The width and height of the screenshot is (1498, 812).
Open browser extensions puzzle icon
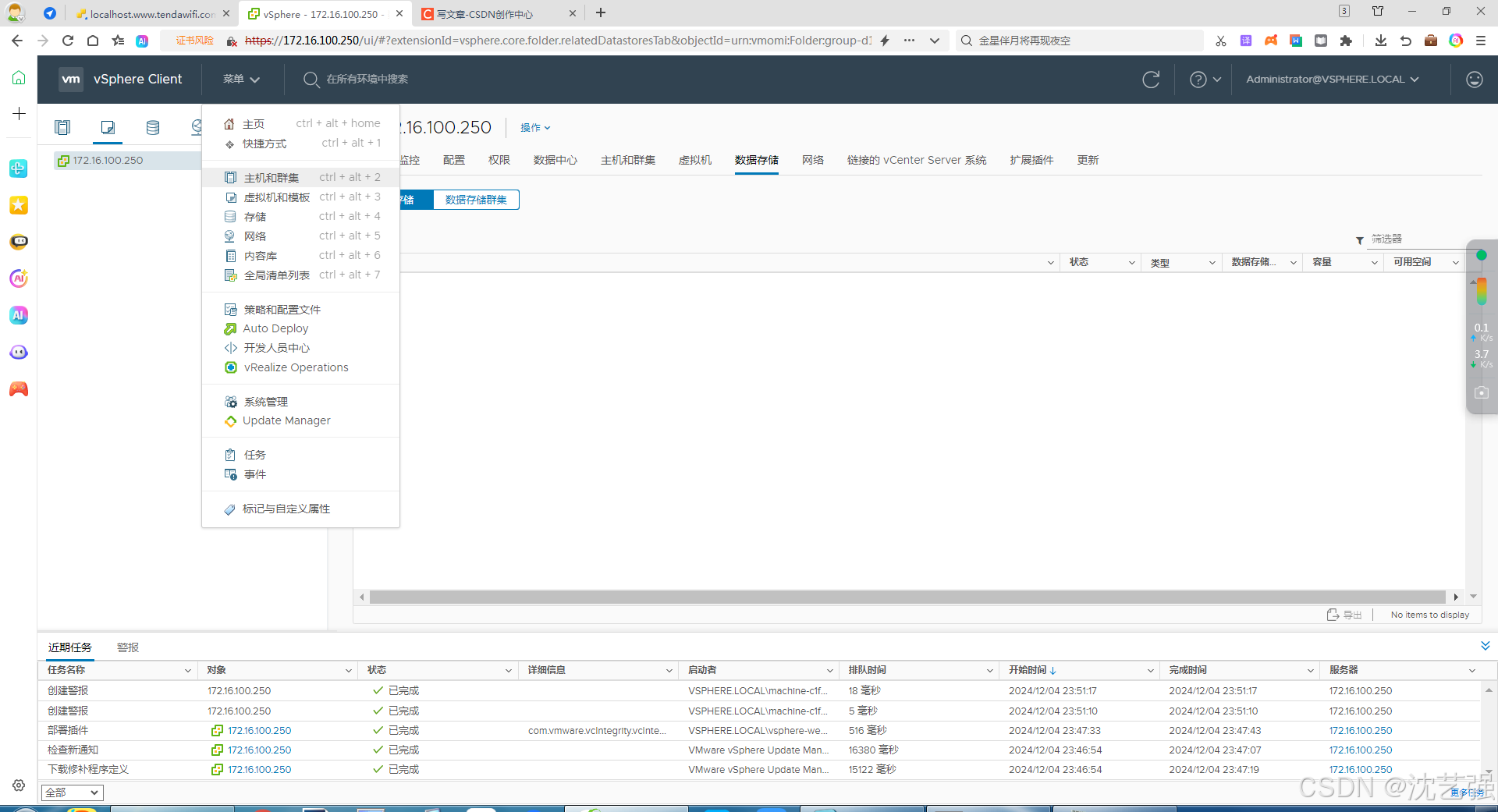[1346, 41]
